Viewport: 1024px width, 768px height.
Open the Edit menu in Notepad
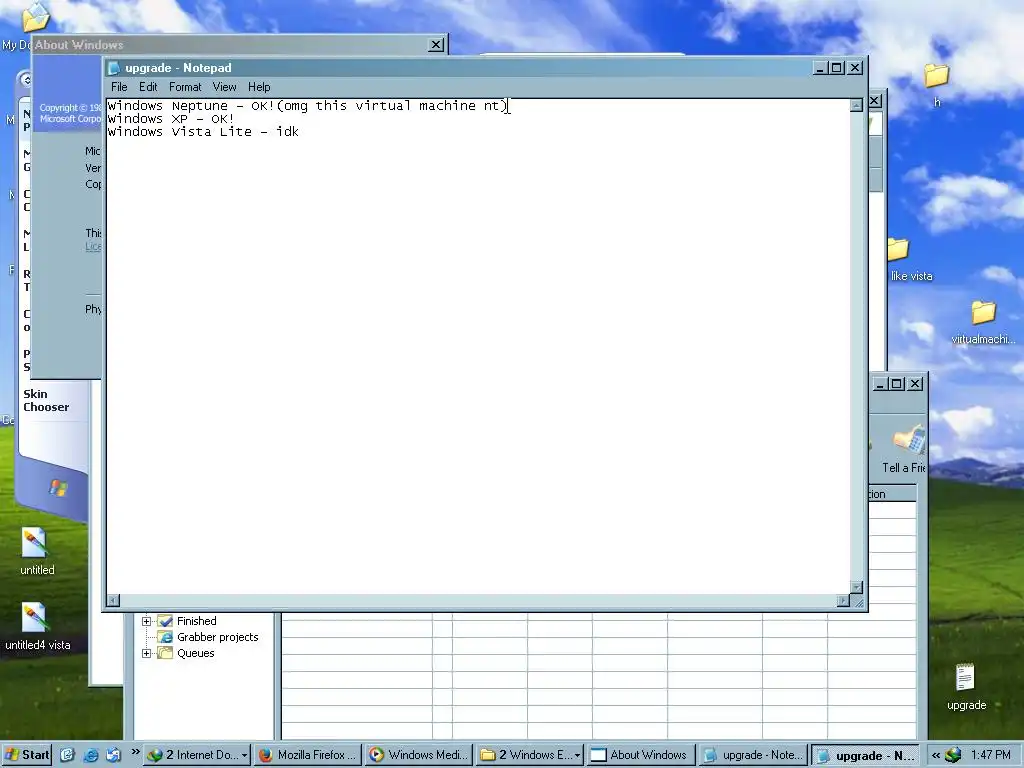pyautogui.click(x=148, y=87)
